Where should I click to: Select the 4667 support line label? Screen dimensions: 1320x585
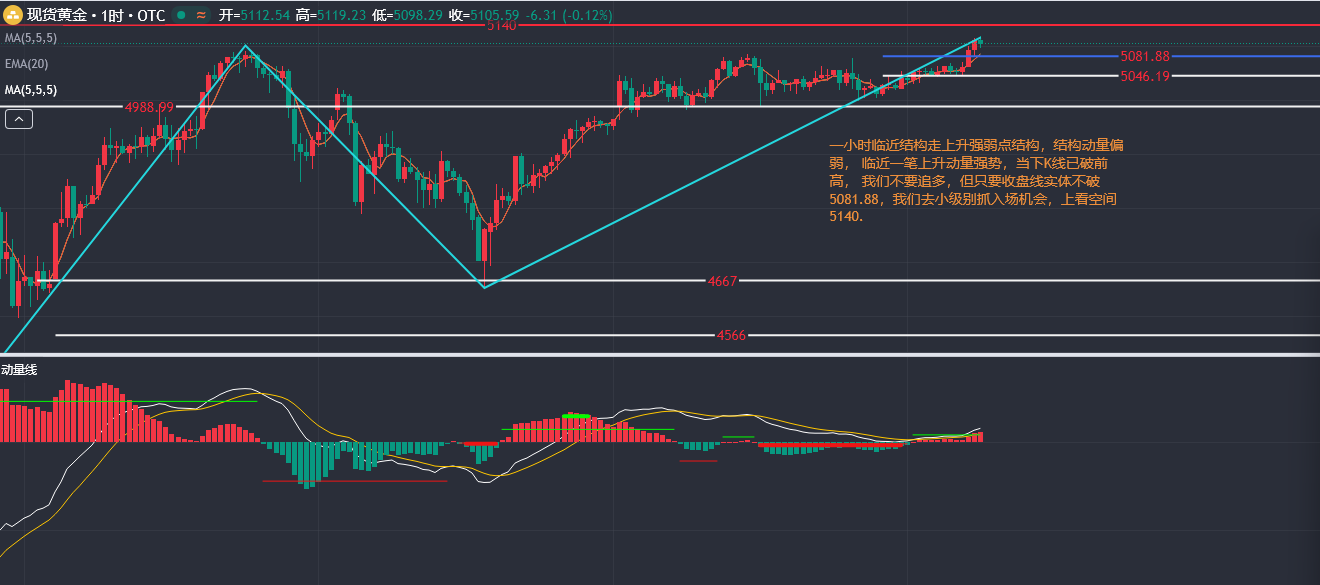[721, 281]
